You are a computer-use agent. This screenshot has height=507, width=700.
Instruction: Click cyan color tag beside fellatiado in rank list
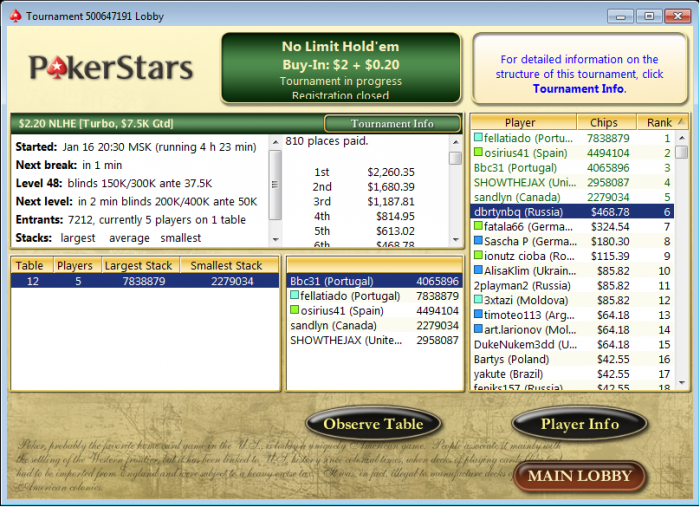tap(479, 137)
